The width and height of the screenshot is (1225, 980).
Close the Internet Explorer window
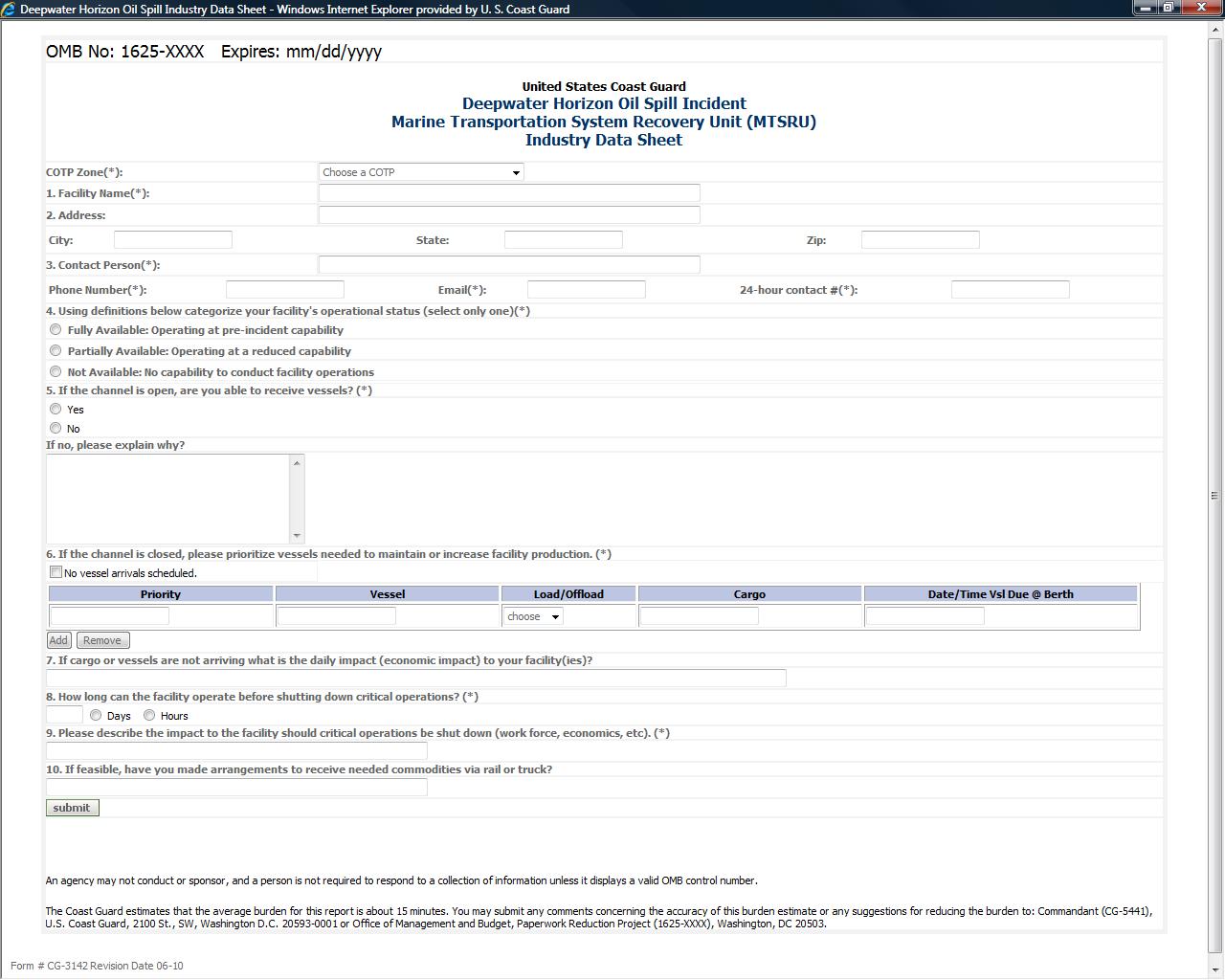(1201, 8)
